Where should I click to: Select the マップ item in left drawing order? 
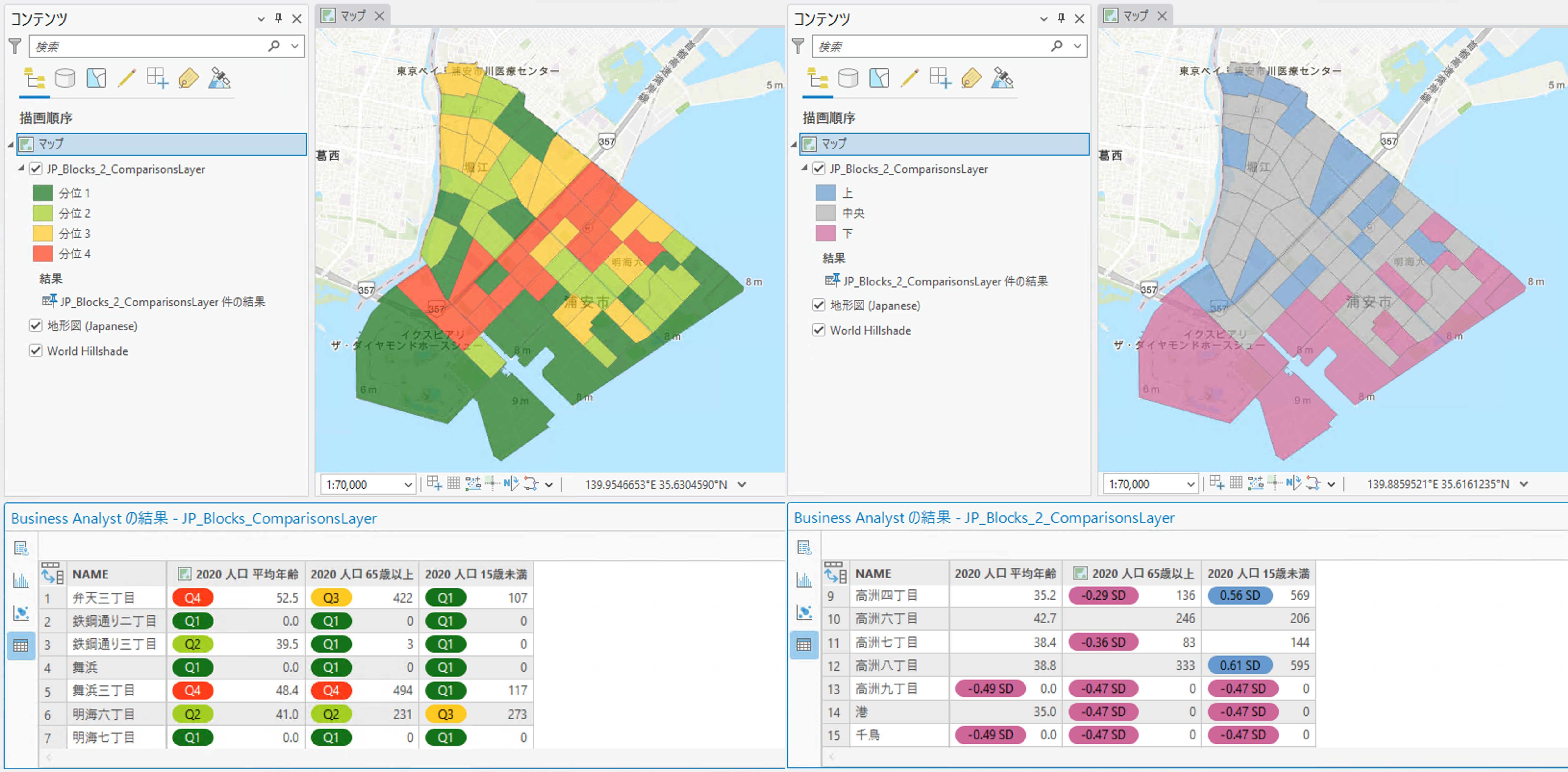(51, 144)
